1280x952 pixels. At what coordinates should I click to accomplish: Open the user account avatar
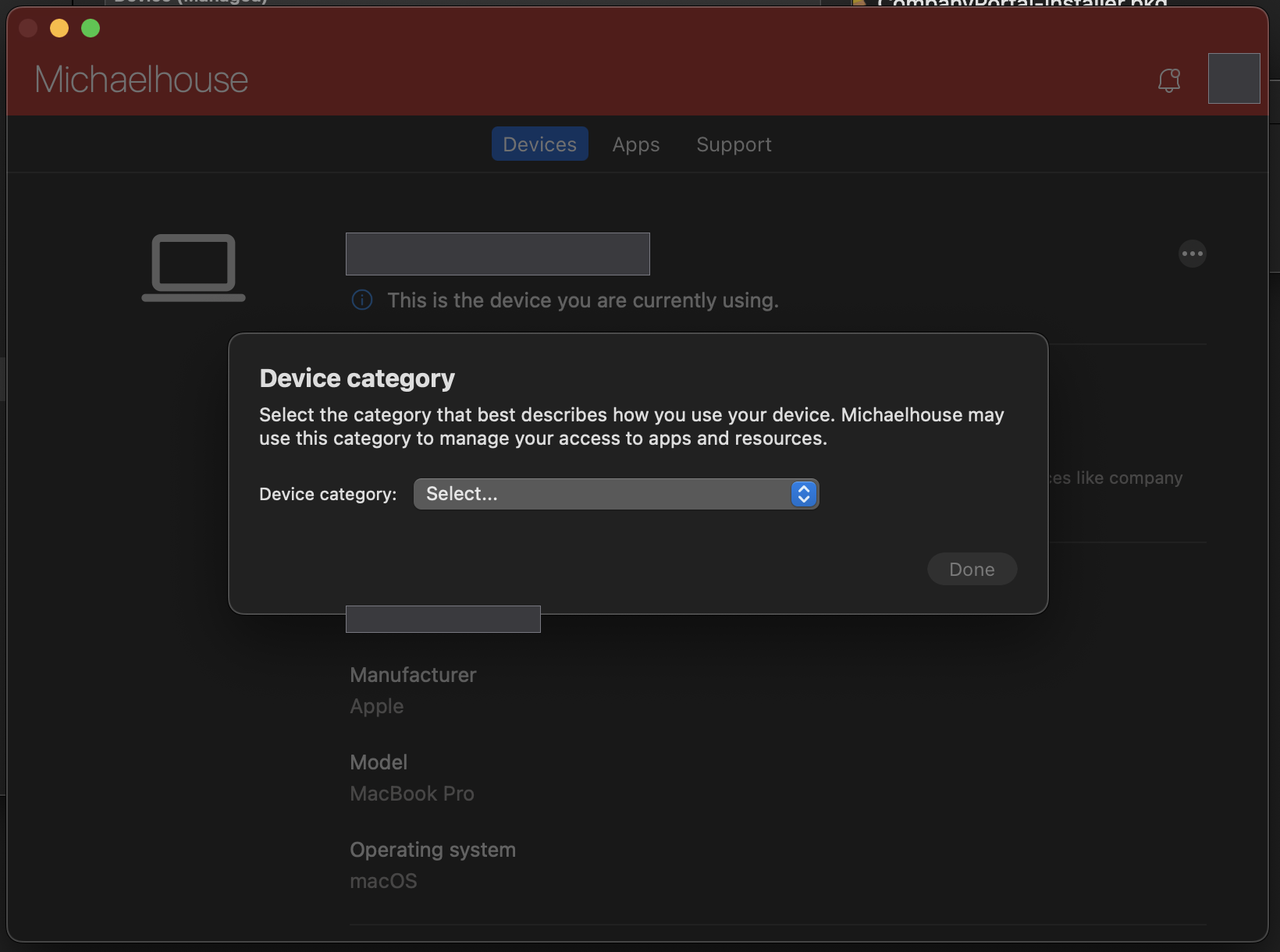[x=1234, y=78]
